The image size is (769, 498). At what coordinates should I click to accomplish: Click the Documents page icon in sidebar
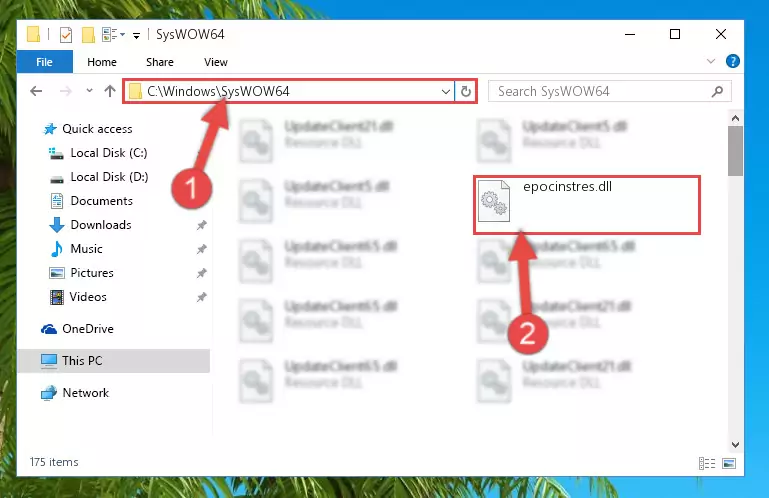[57, 201]
